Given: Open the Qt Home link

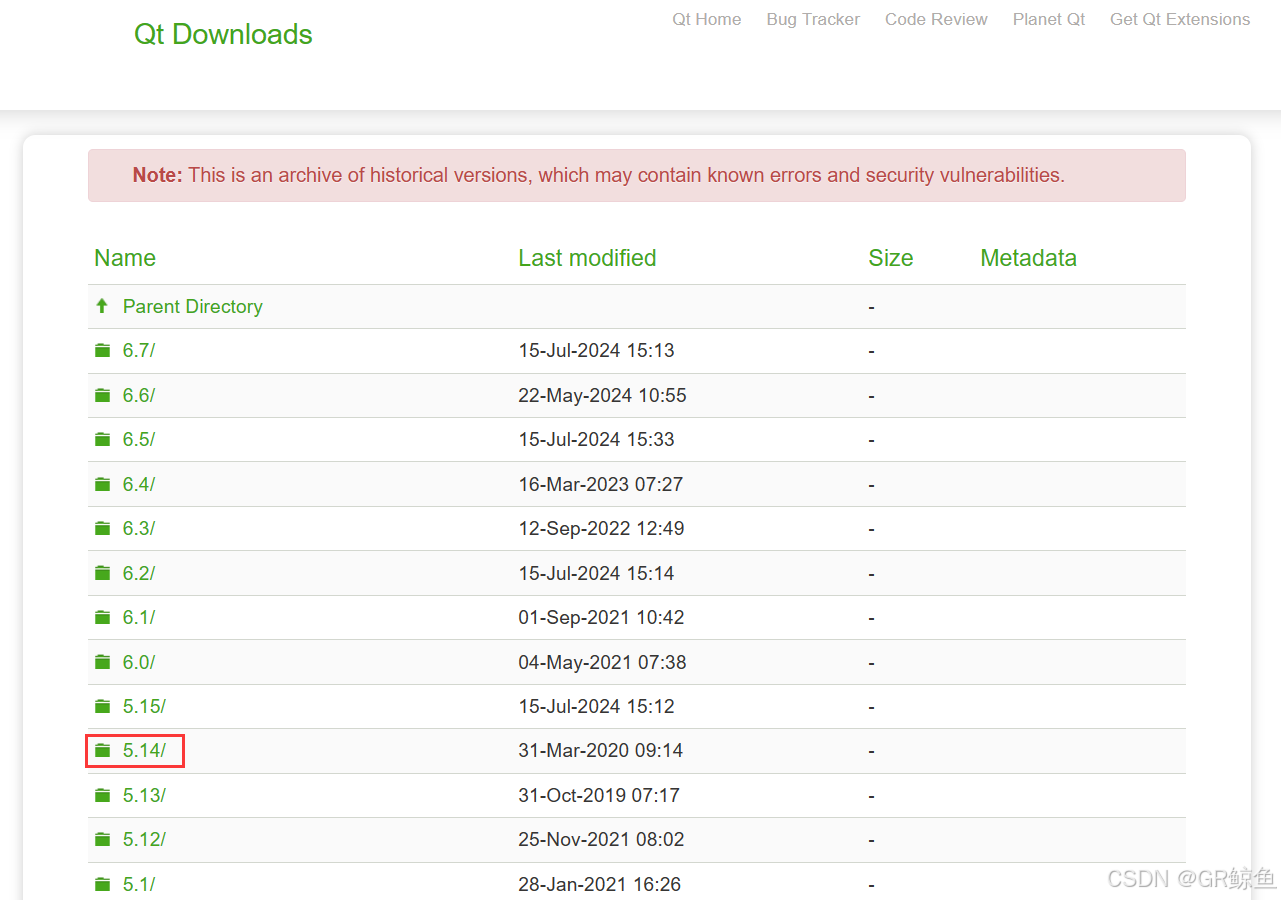Looking at the screenshot, I should click(x=707, y=19).
